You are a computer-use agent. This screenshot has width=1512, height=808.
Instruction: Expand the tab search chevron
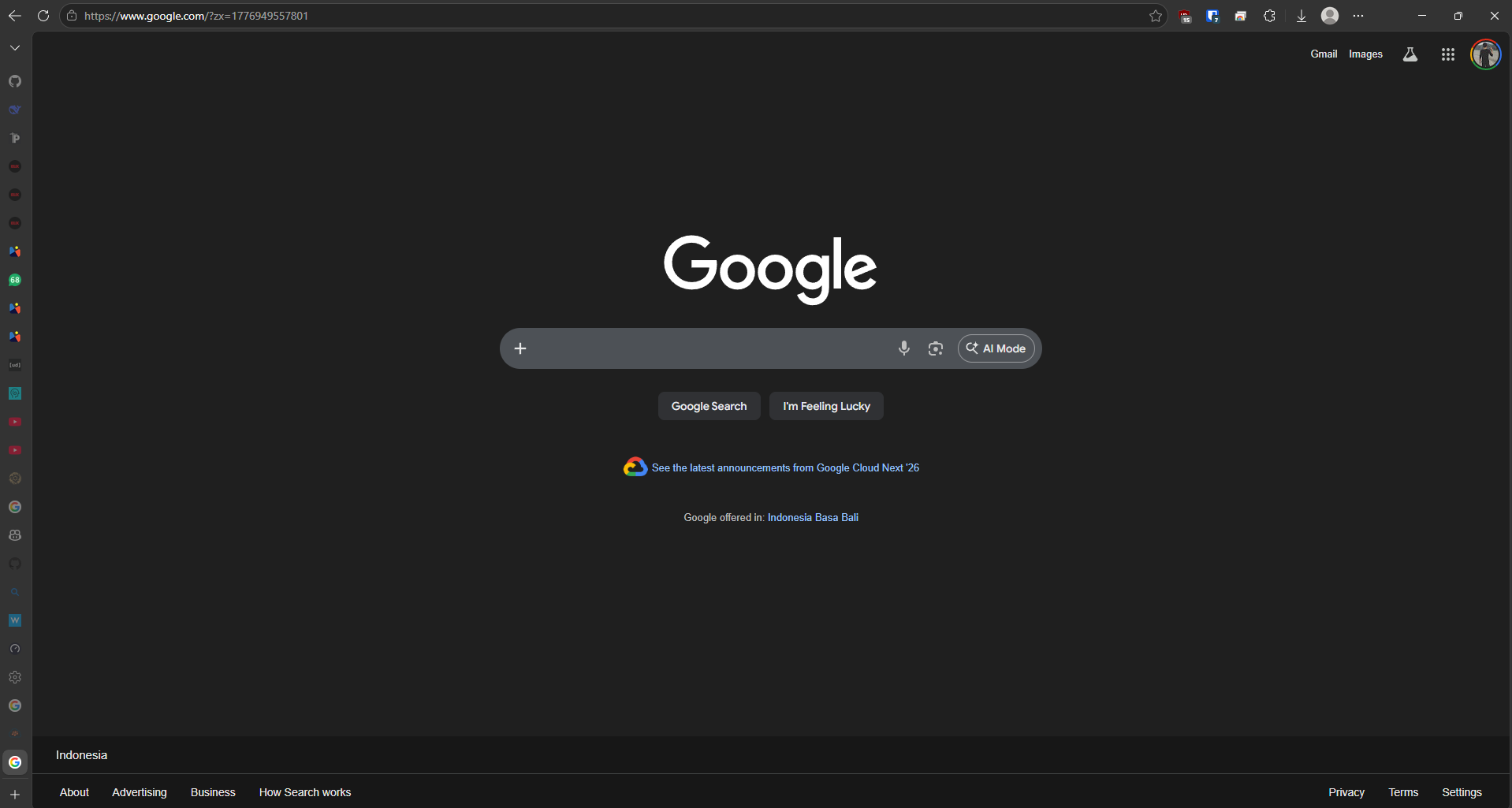click(x=14, y=47)
